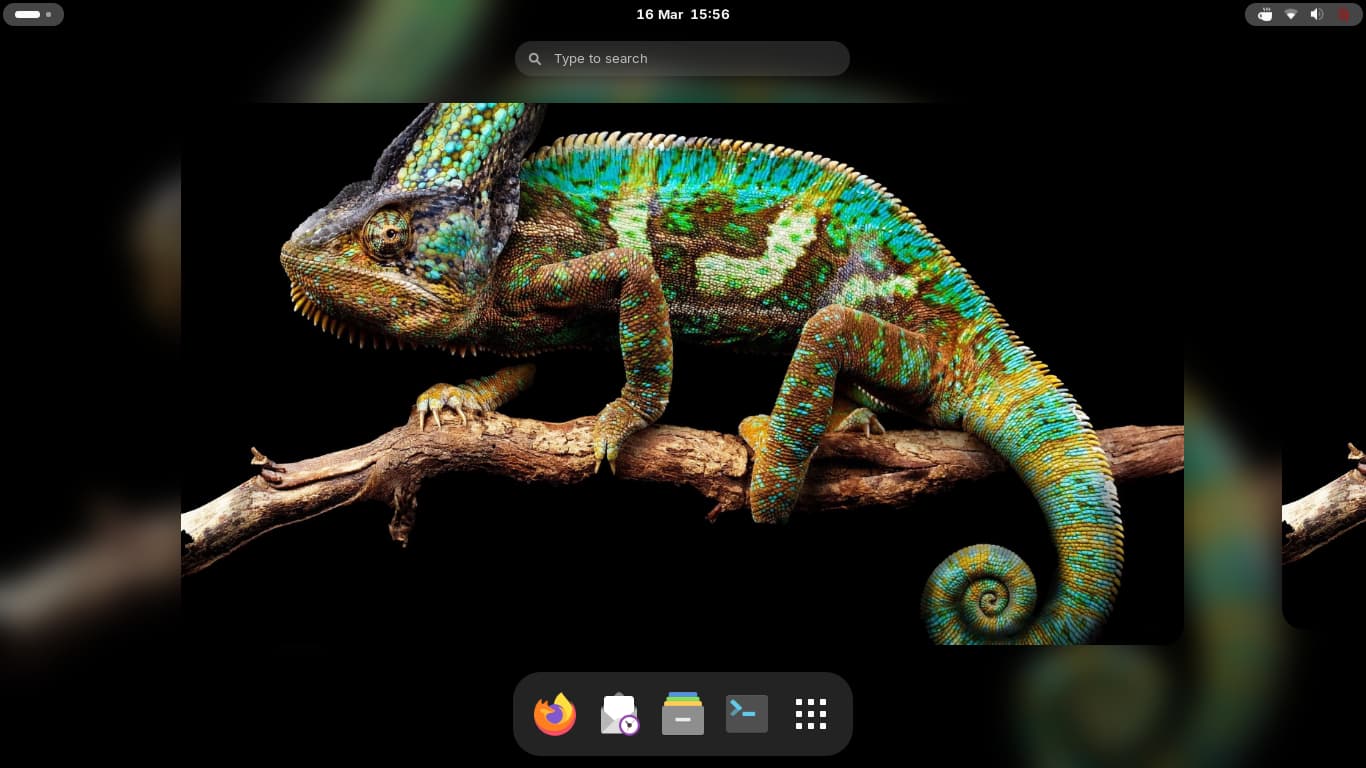Click the blurred wallpaper left of the workspace
Image resolution: width=1366 pixels, height=768 pixels.
(x=90, y=400)
